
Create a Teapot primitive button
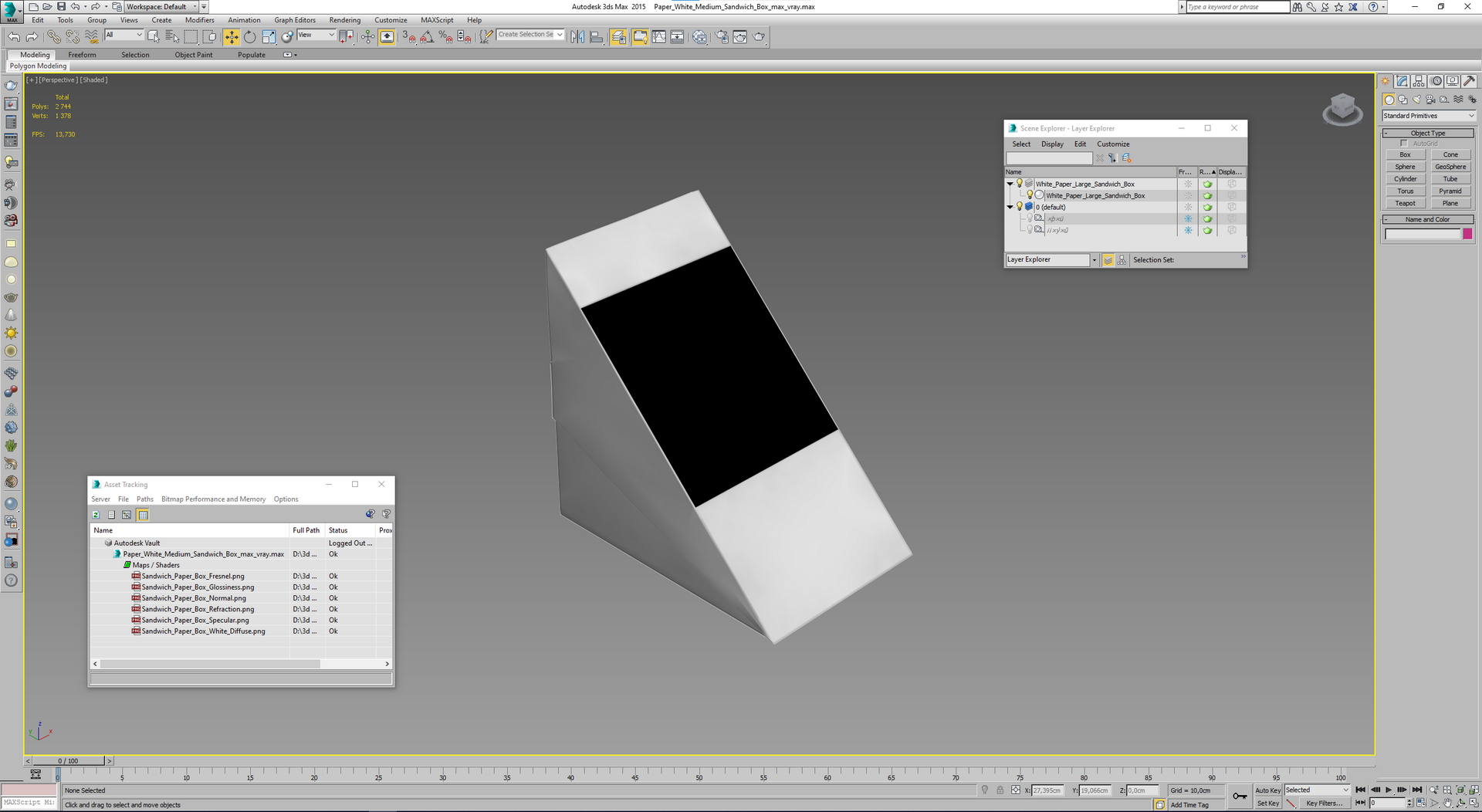(x=1405, y=204)
